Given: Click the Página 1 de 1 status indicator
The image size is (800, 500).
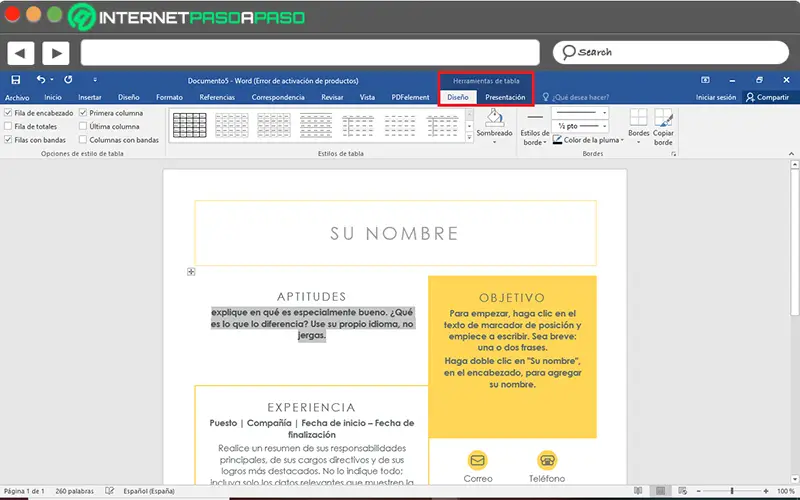Looking at the screenshot, I should (x=24, y=491).
